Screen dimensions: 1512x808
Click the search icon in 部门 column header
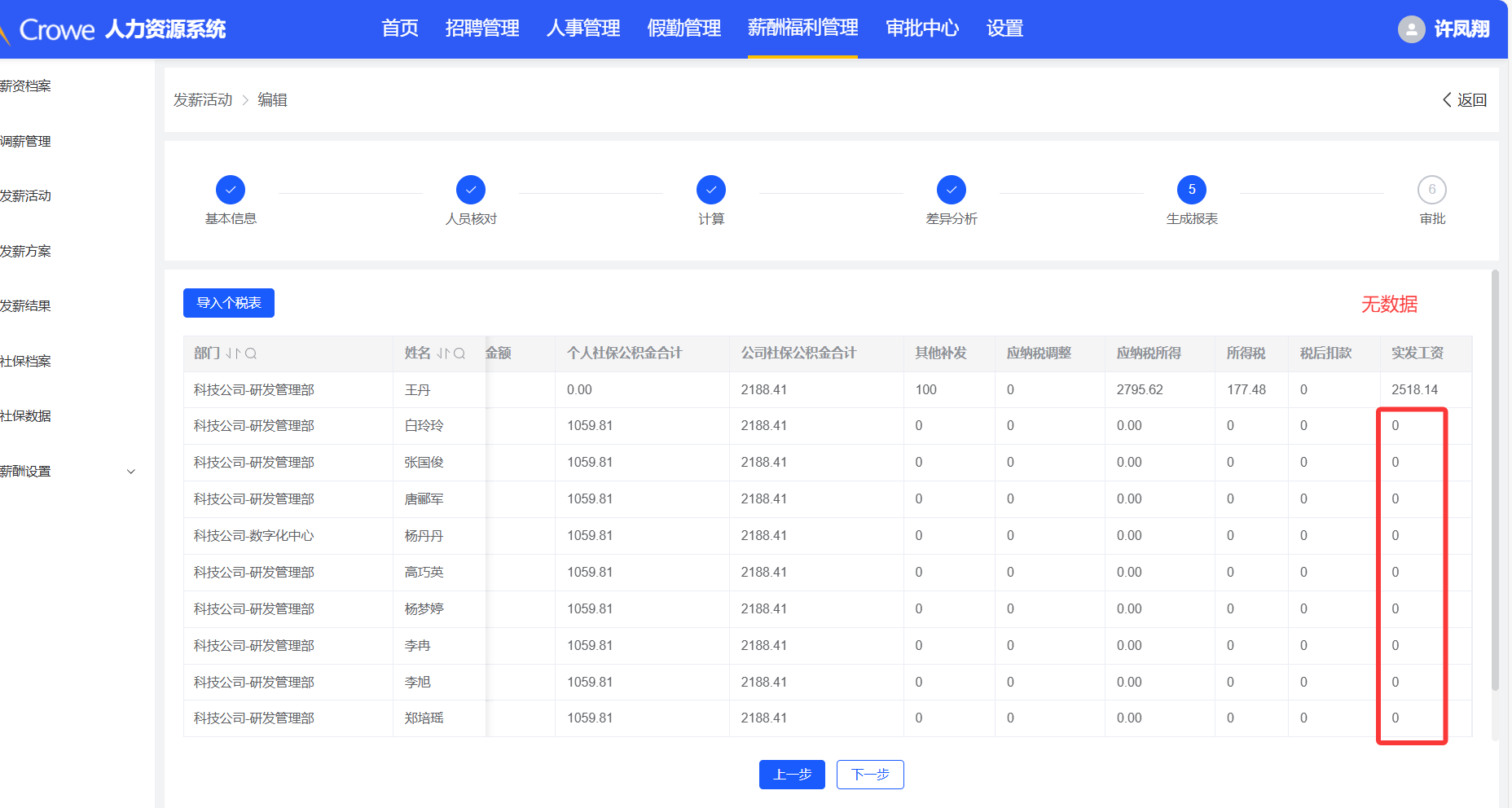[x=251, y=353]
